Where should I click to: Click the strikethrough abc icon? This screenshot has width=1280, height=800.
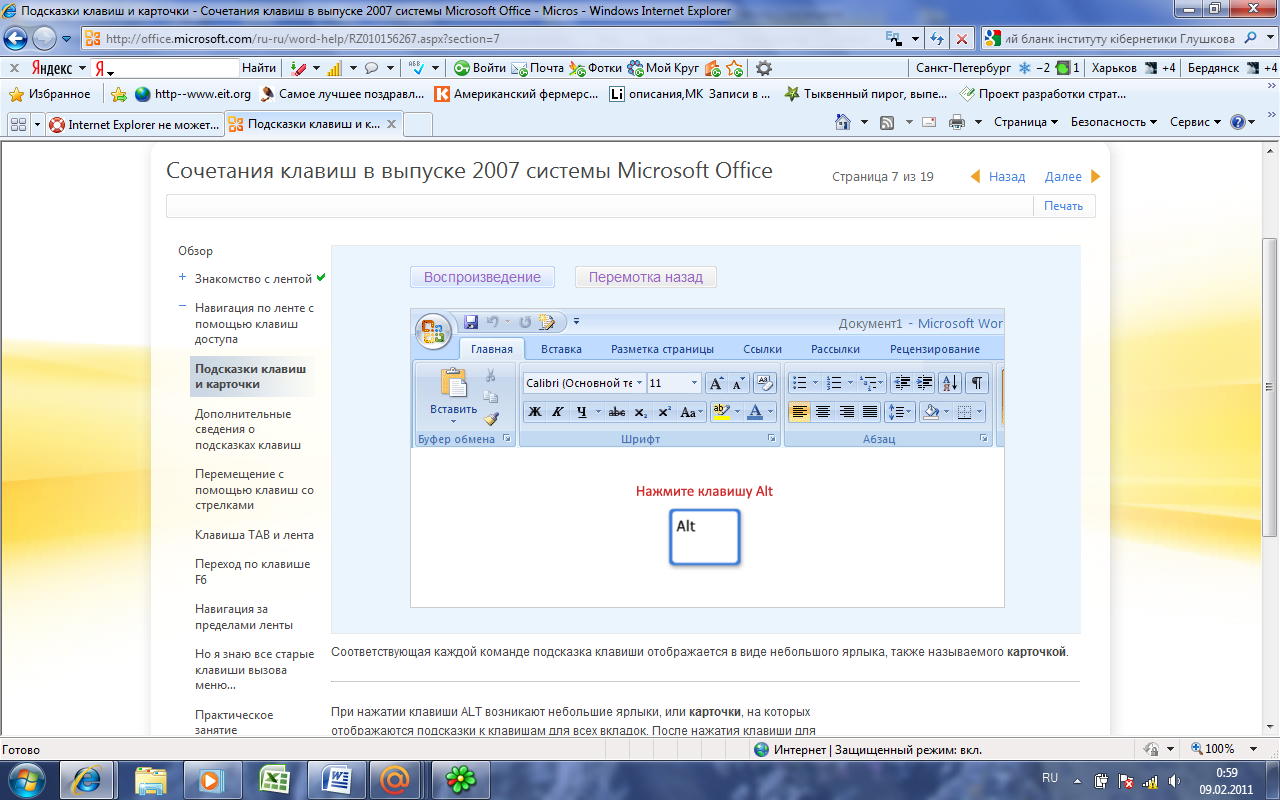tap(617, 412)
